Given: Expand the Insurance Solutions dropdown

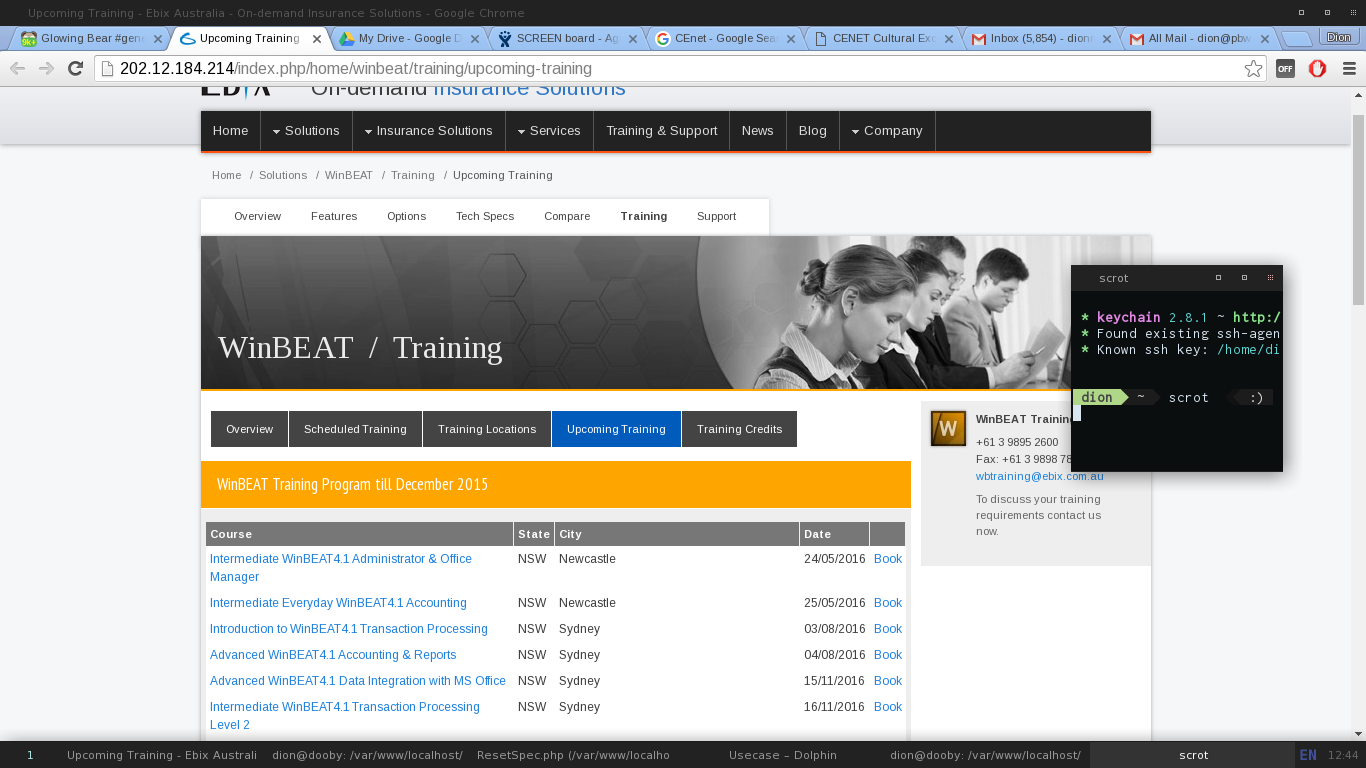Looking at the screenshot, I should pyautogui.click(x=428, y=131).
